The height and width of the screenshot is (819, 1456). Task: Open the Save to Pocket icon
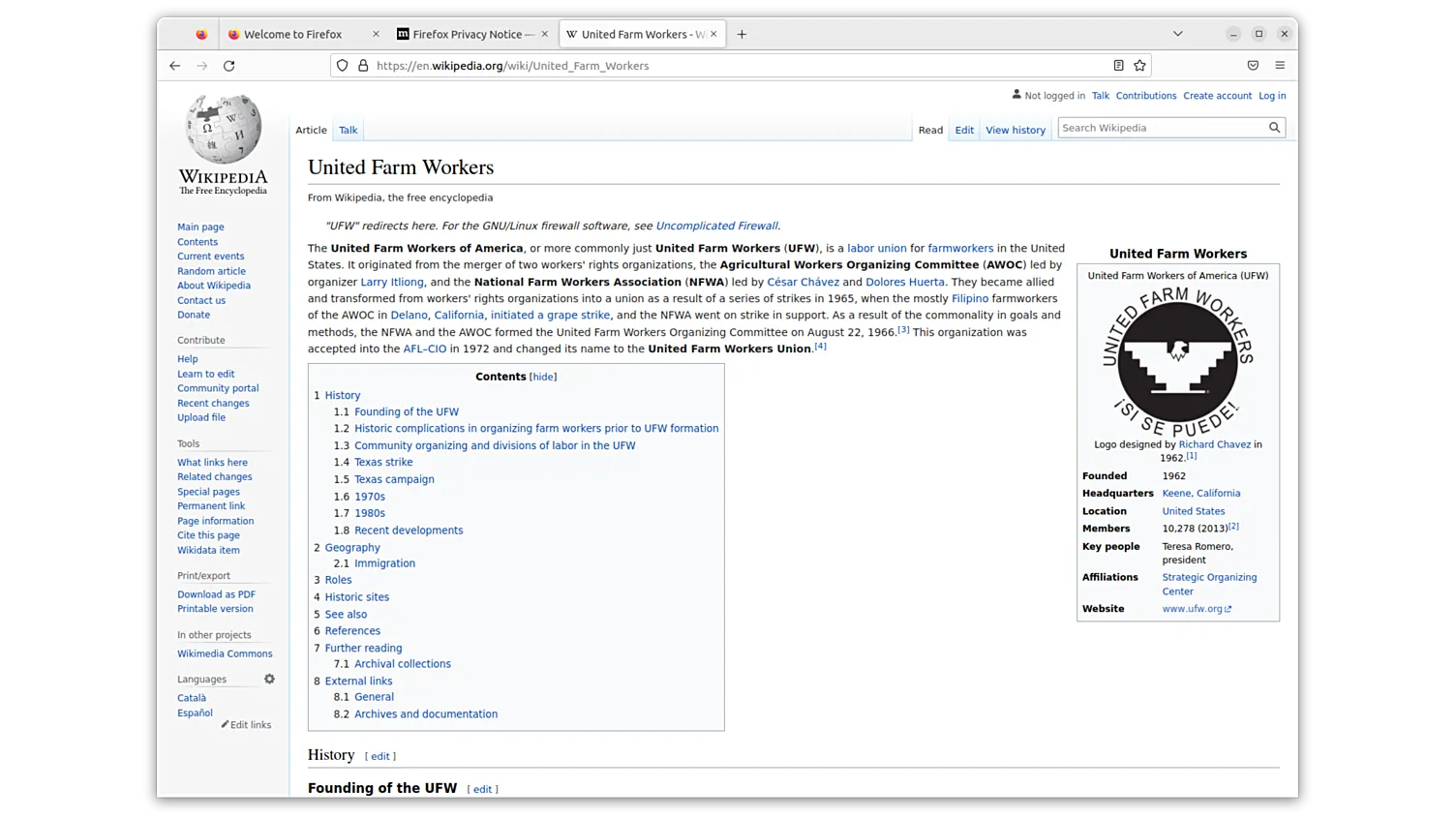[1253, 66]
